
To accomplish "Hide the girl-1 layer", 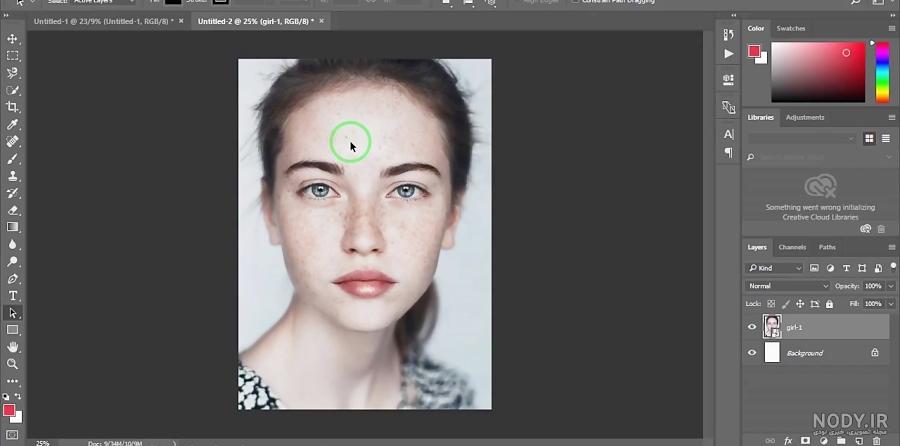I will (x=752, y=327).
